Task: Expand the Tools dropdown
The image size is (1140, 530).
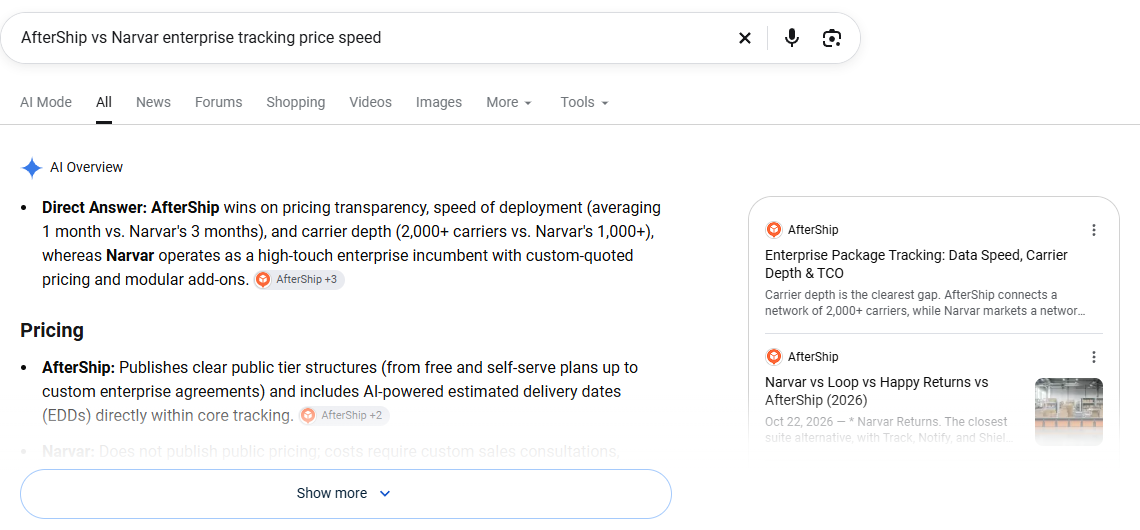Action: click(x=585, y=103)
